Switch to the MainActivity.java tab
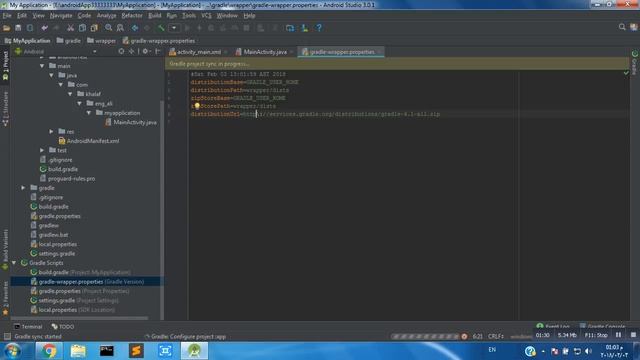 (264, 52)
